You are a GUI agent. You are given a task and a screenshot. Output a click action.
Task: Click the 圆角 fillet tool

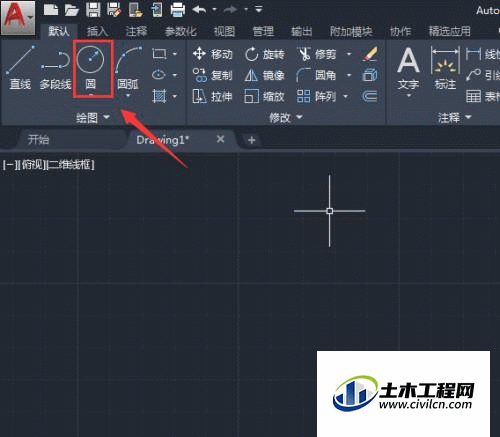(316, 75)
